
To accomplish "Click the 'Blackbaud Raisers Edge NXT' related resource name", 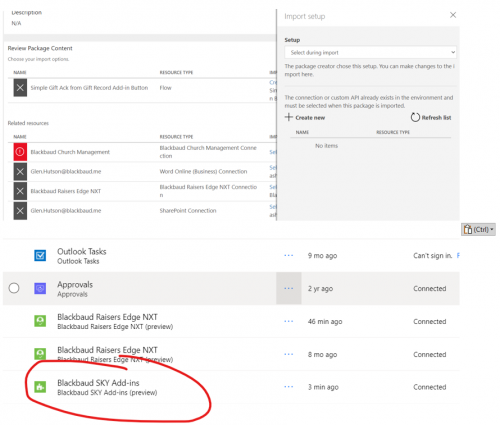I will pos(66,191).
